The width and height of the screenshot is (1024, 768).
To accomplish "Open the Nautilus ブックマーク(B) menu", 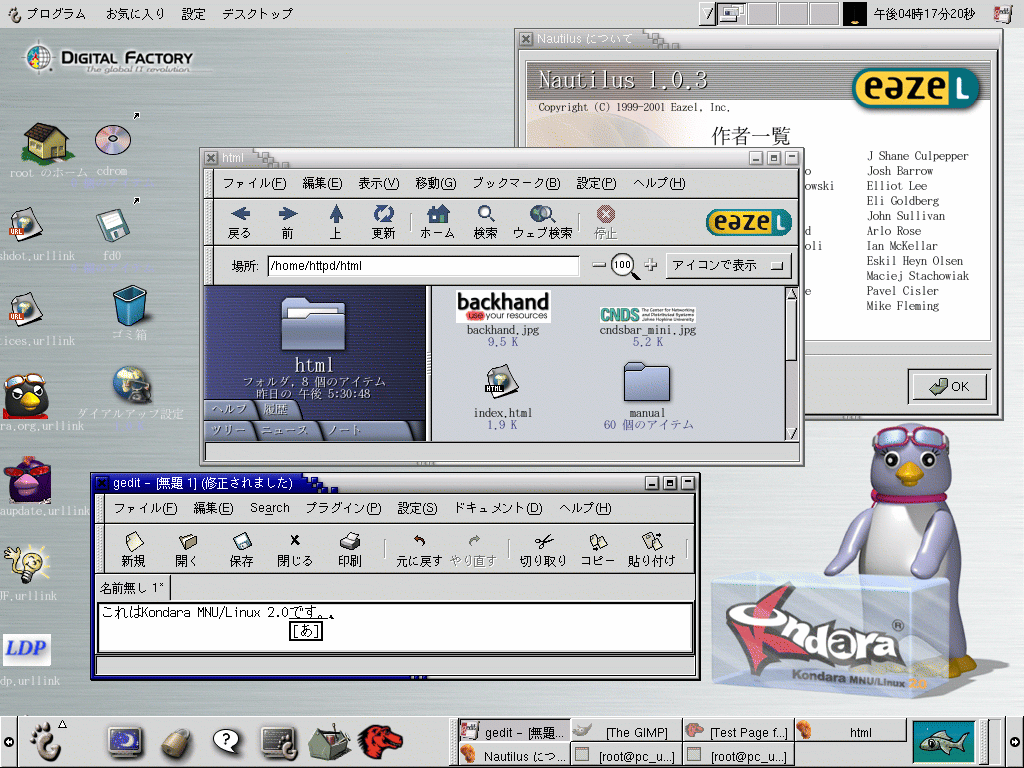I will [x=517, y=183].
